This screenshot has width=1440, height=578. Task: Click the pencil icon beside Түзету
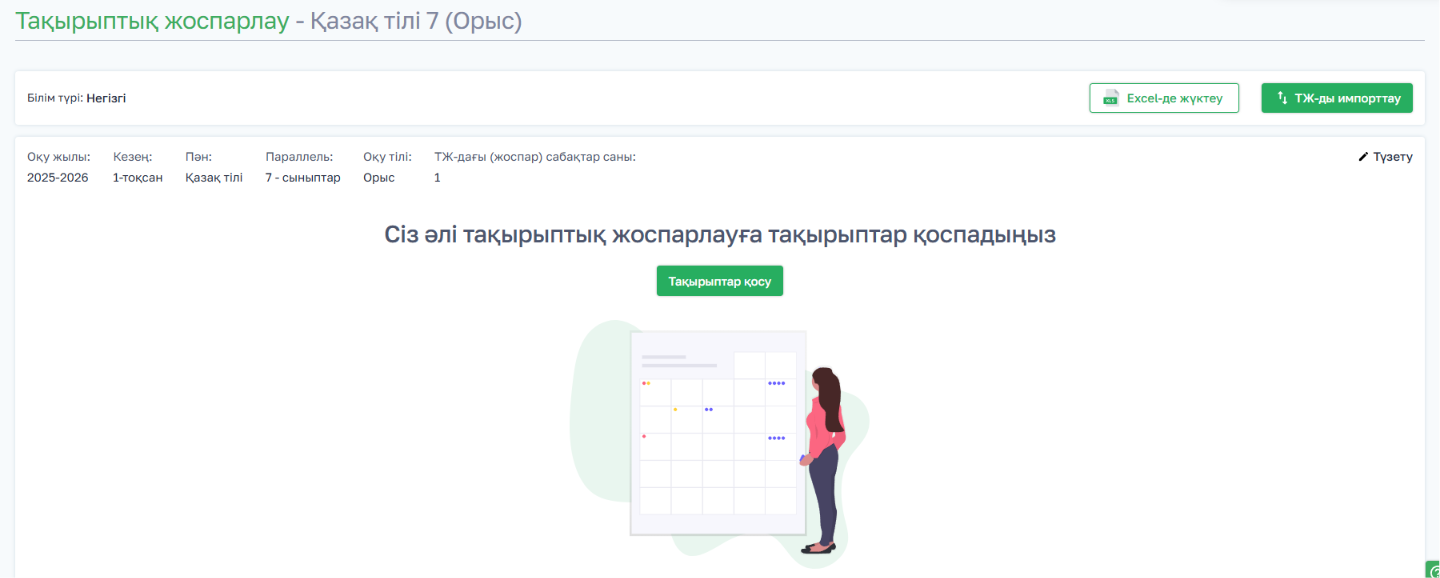point(1363,157)
